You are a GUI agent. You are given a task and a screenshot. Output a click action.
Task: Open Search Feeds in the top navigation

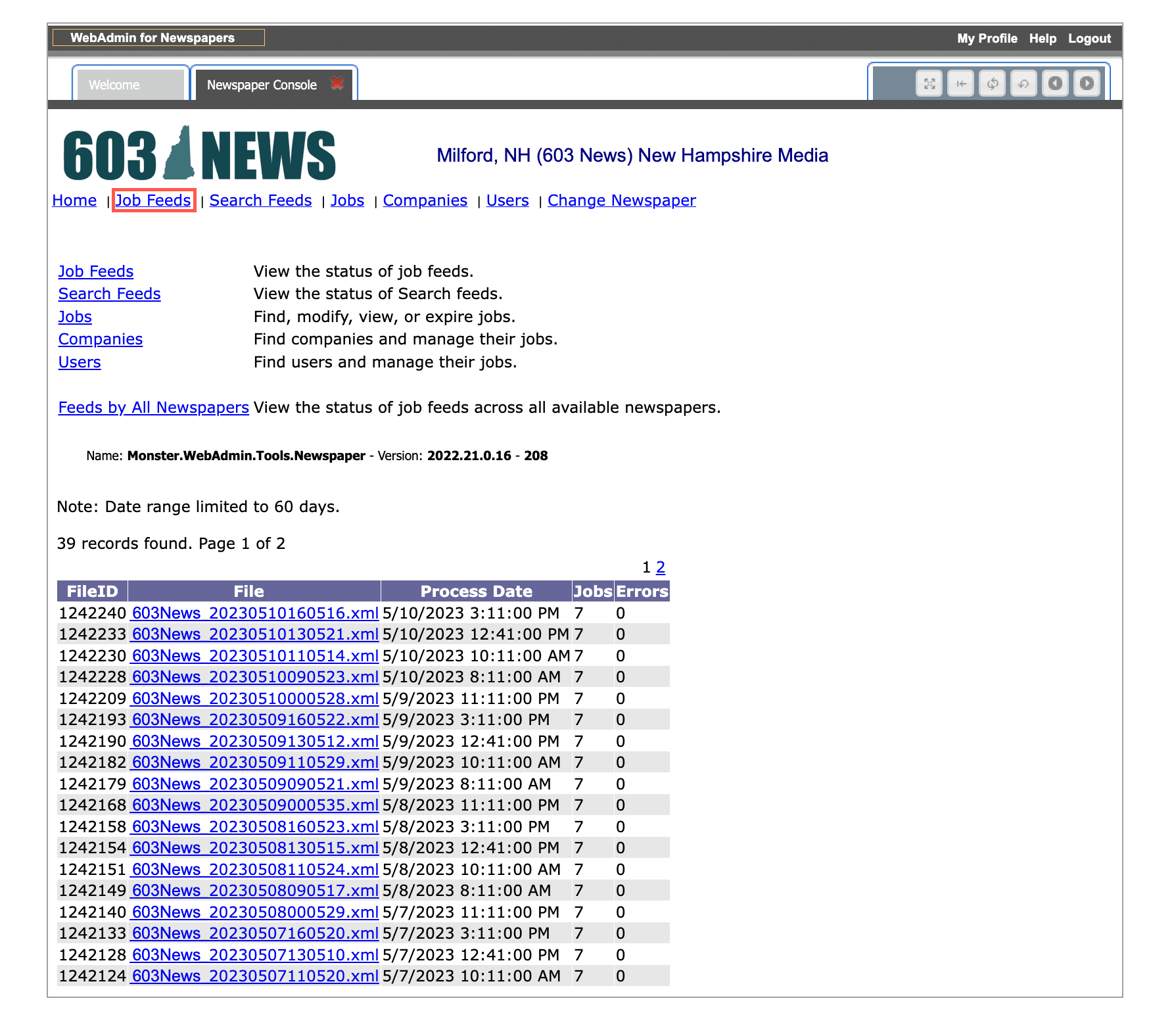coord(260,200)
